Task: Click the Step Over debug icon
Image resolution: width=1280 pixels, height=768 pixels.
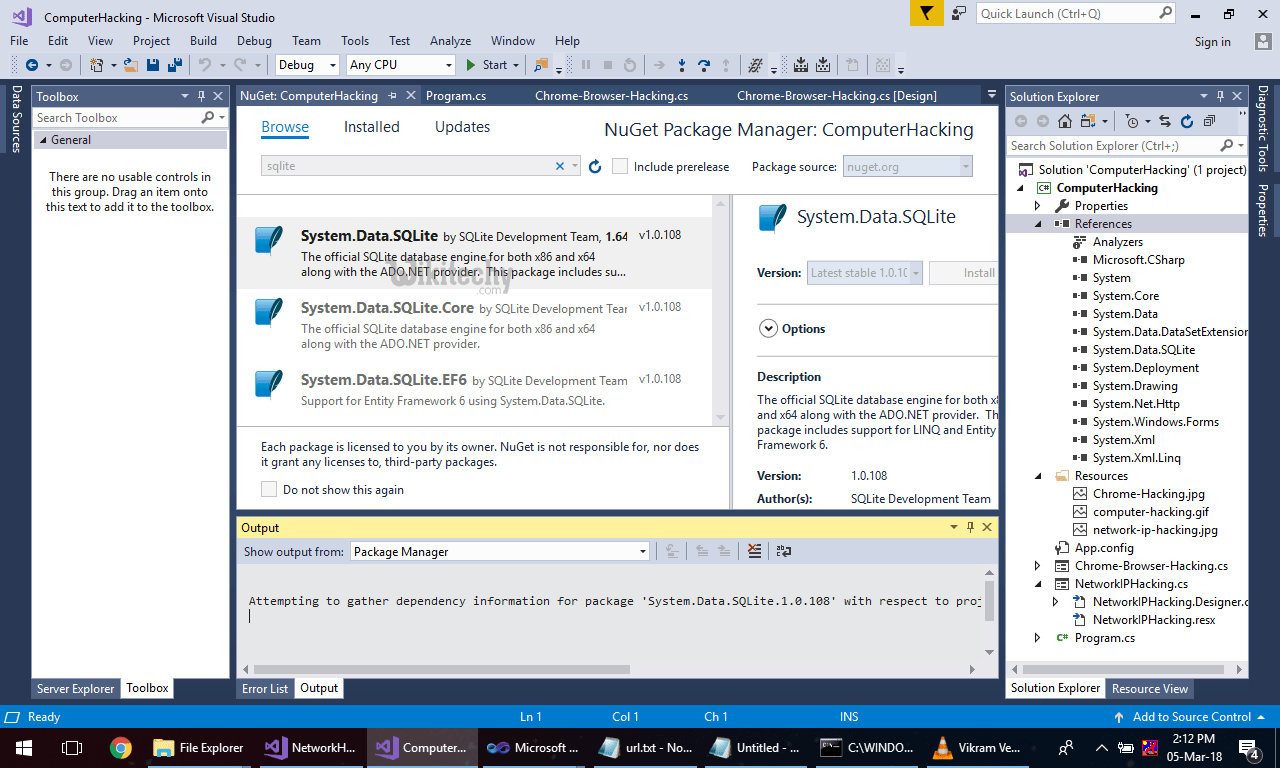Action: (704, 65)
